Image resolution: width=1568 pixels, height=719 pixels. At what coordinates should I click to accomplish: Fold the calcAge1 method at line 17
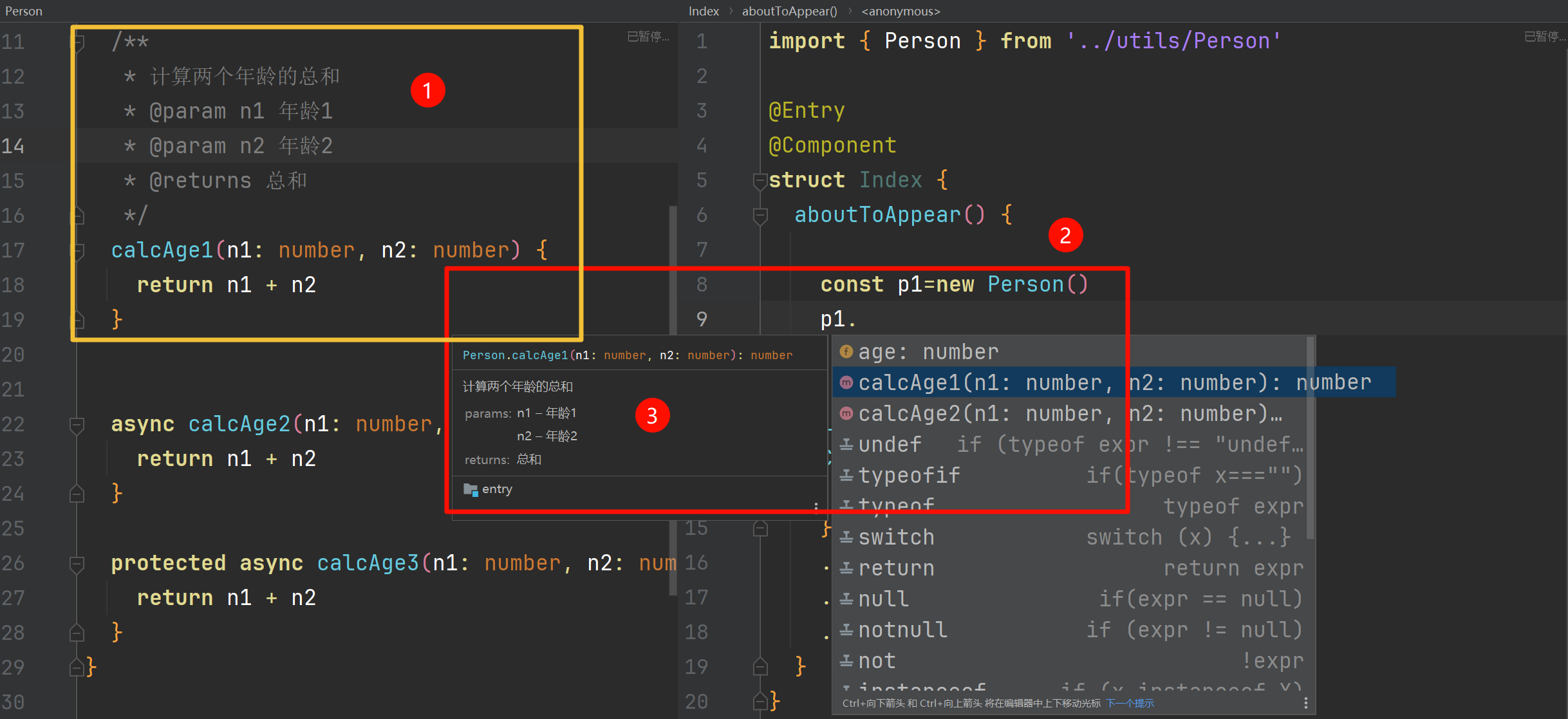tap(77, 250)
